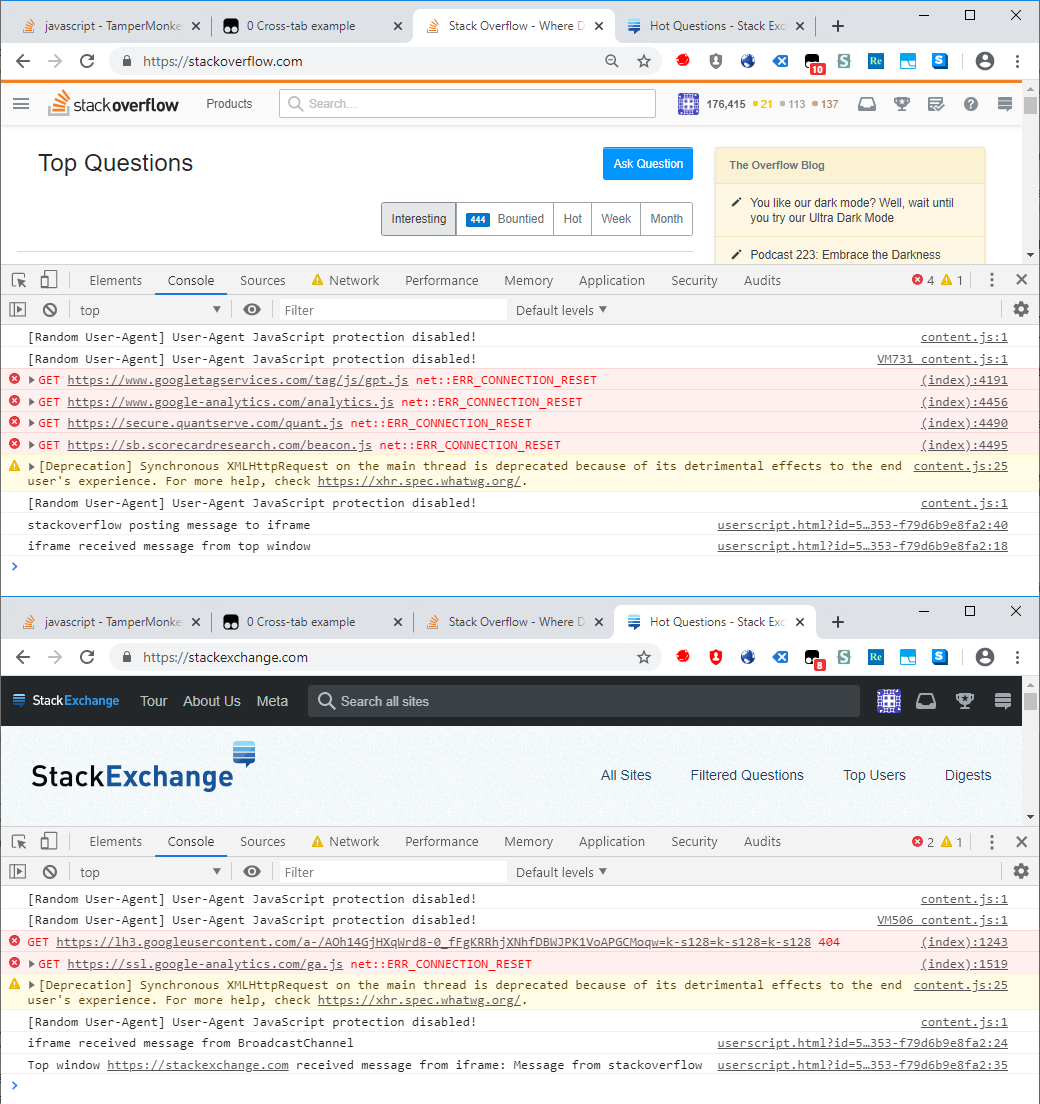This screenshot has height=1104, width=1040.
Task: Toggle device toolbar in bottom DevTools
Action: [x=49, y=841]
